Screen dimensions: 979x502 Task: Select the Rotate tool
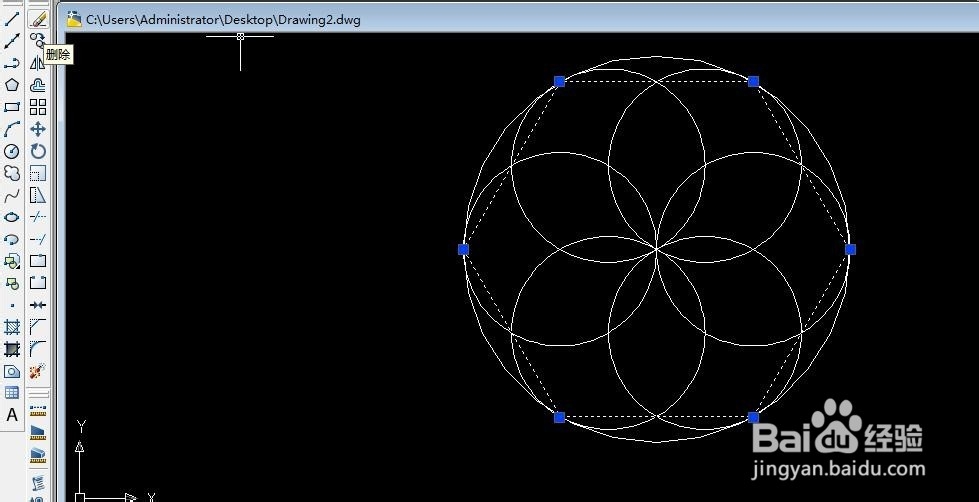38,151
